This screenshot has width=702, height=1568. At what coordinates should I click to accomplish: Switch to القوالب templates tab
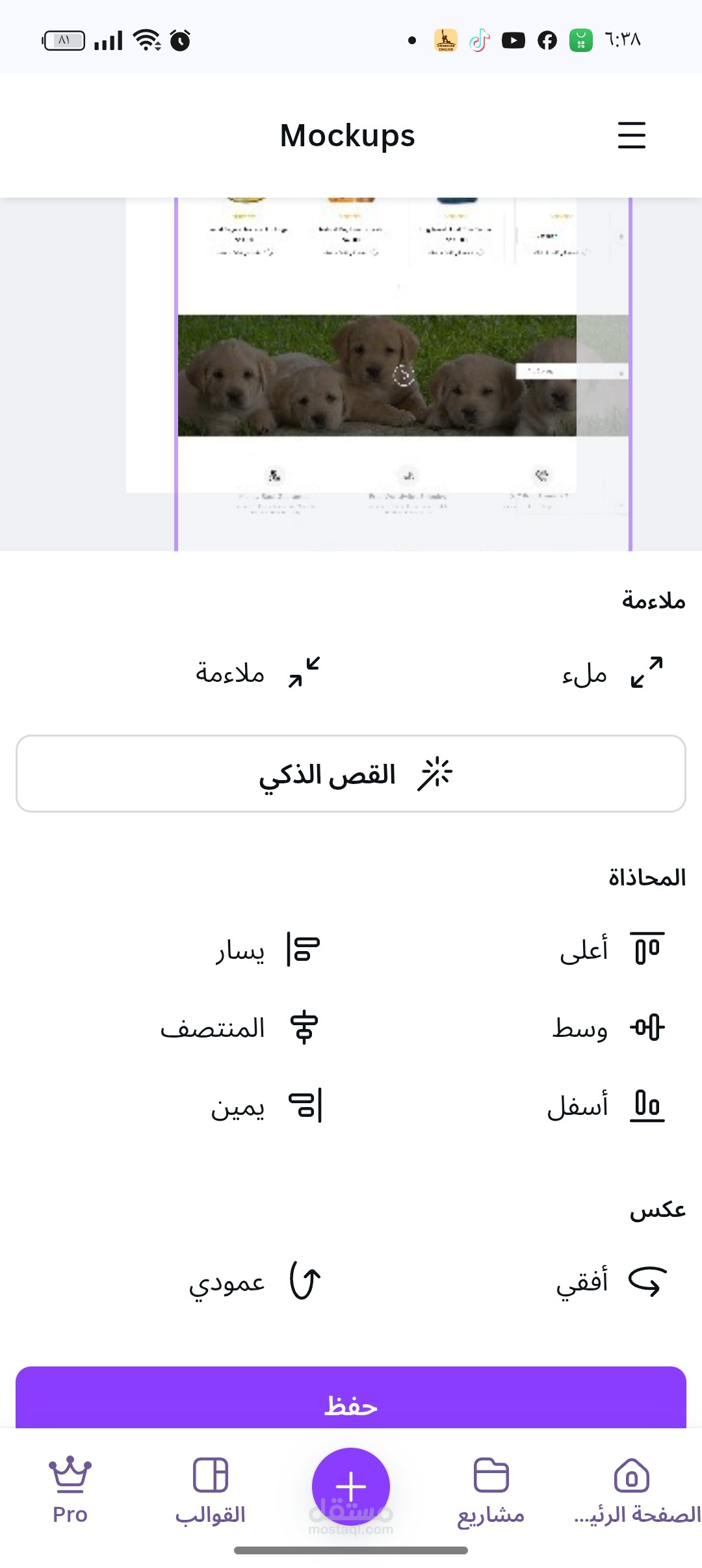click(211, 1489)
